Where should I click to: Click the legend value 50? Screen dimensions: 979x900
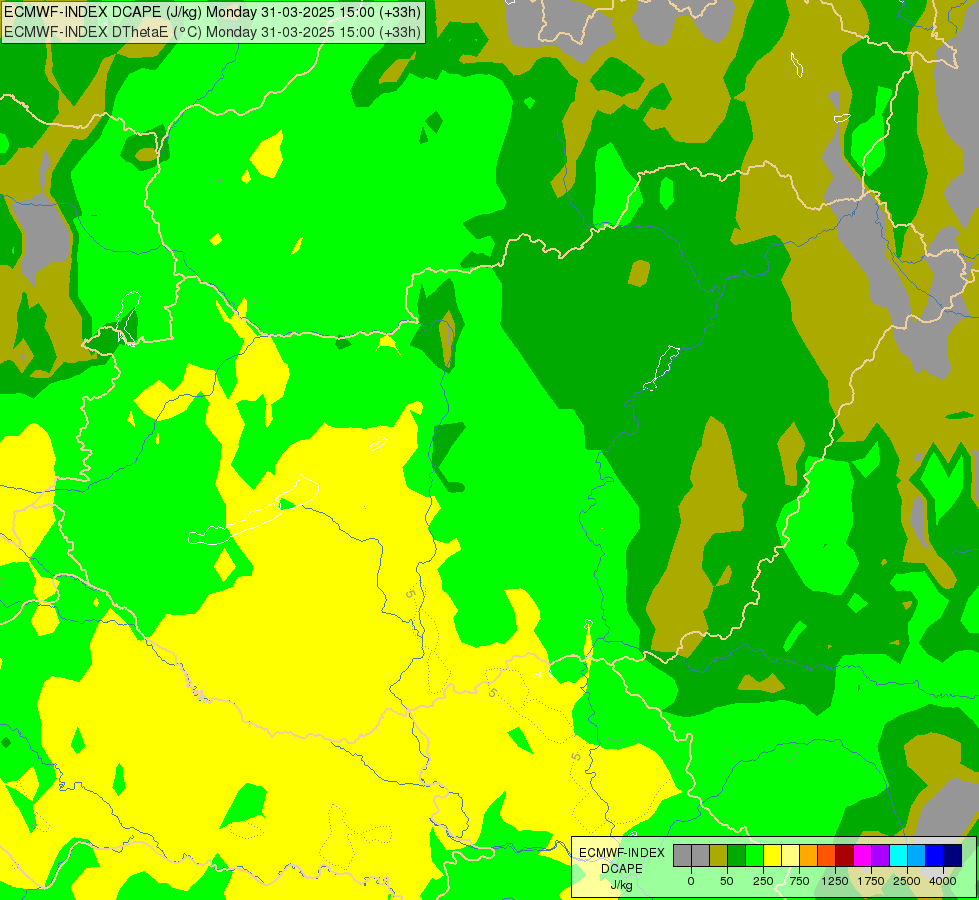click(x=727, y=881)
